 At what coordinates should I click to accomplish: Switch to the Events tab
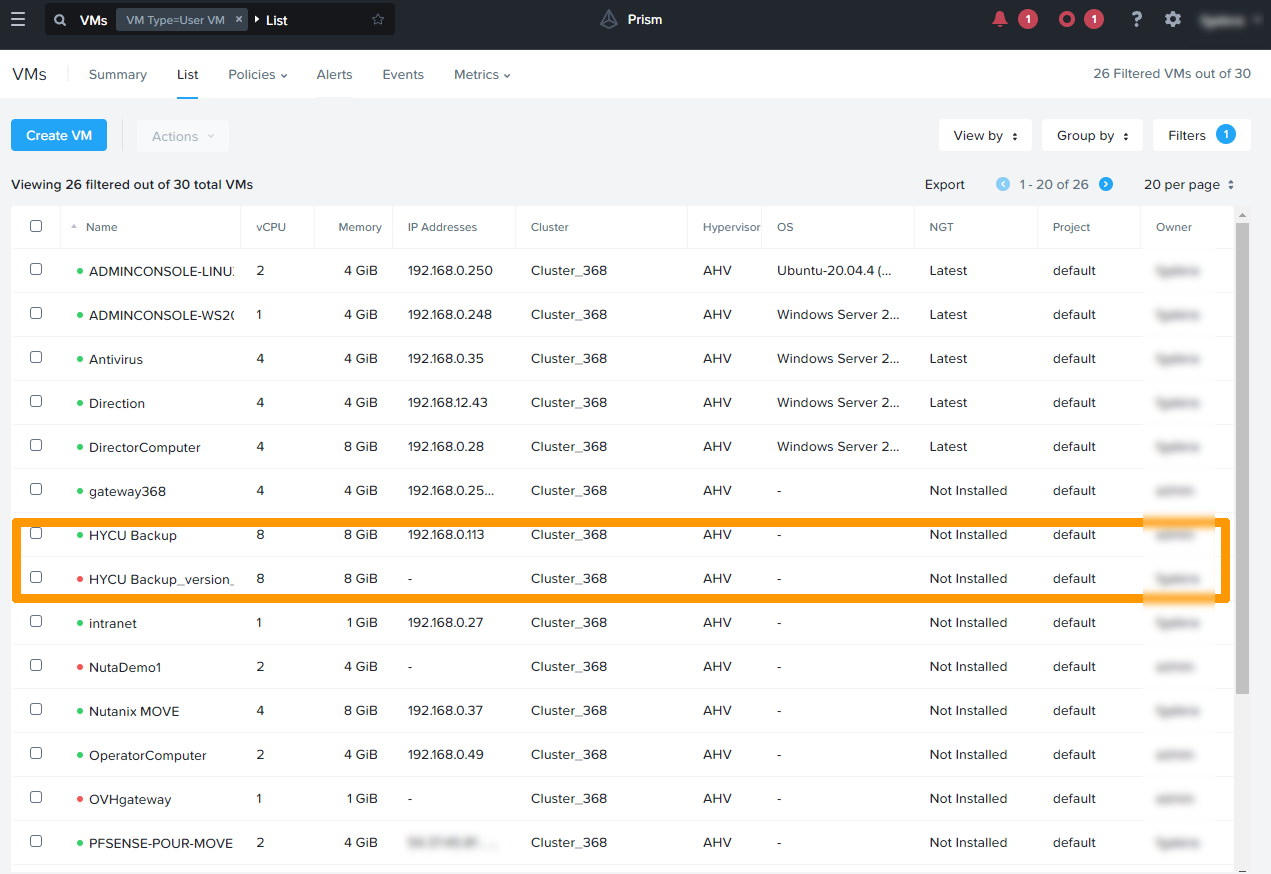pos(403,75)
